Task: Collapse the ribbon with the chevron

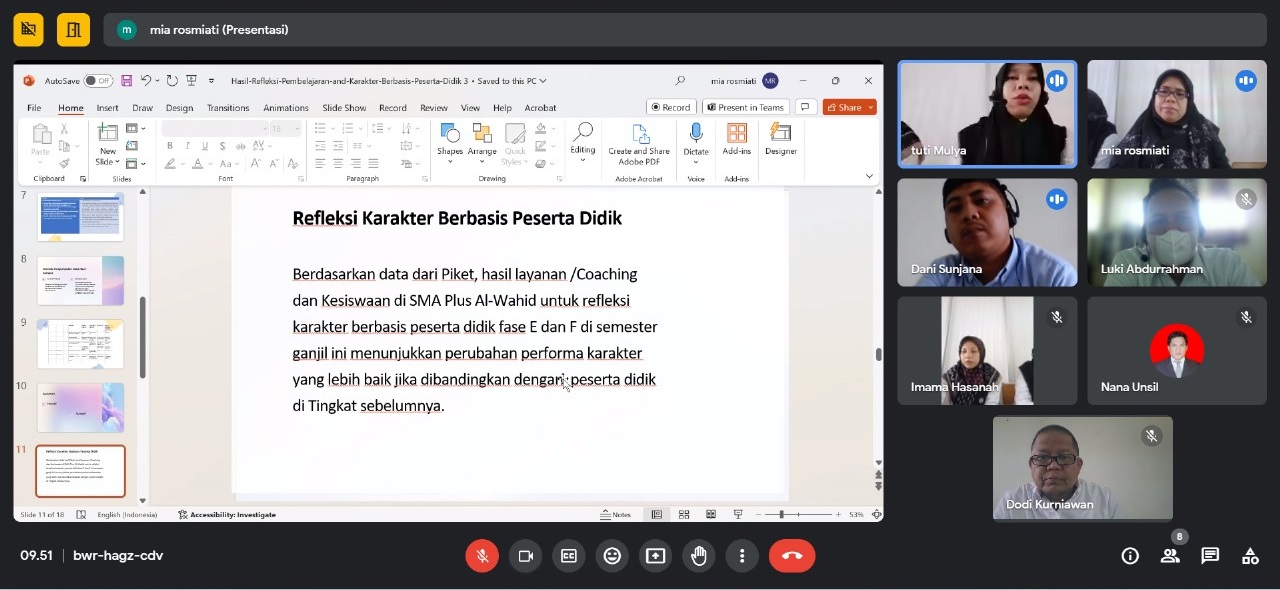Action: [x=869, y=176]
